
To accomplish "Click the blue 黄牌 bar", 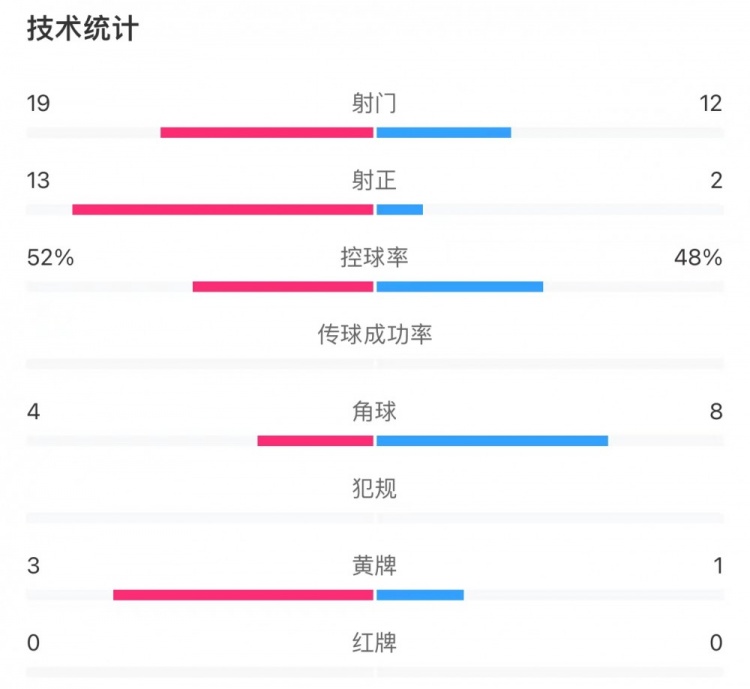I will point(420,594).
